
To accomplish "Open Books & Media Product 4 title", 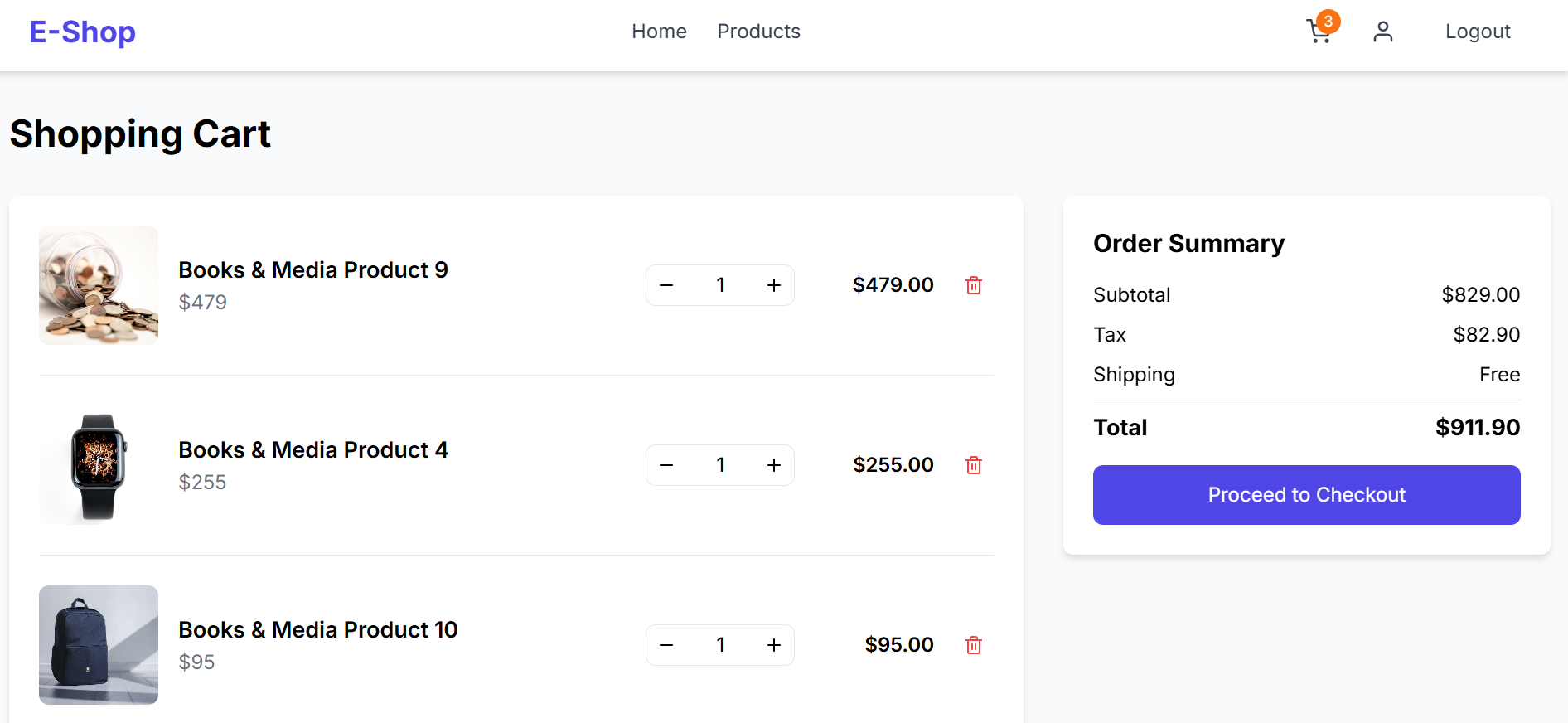I will tap(313, 449).
